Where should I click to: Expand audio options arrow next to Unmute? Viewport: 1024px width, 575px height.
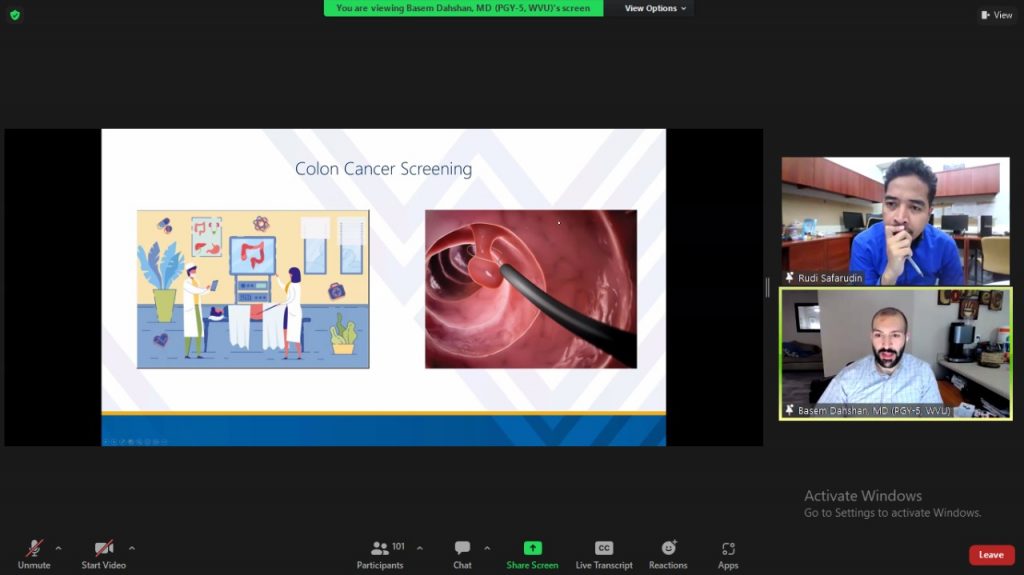click(58, 548)
